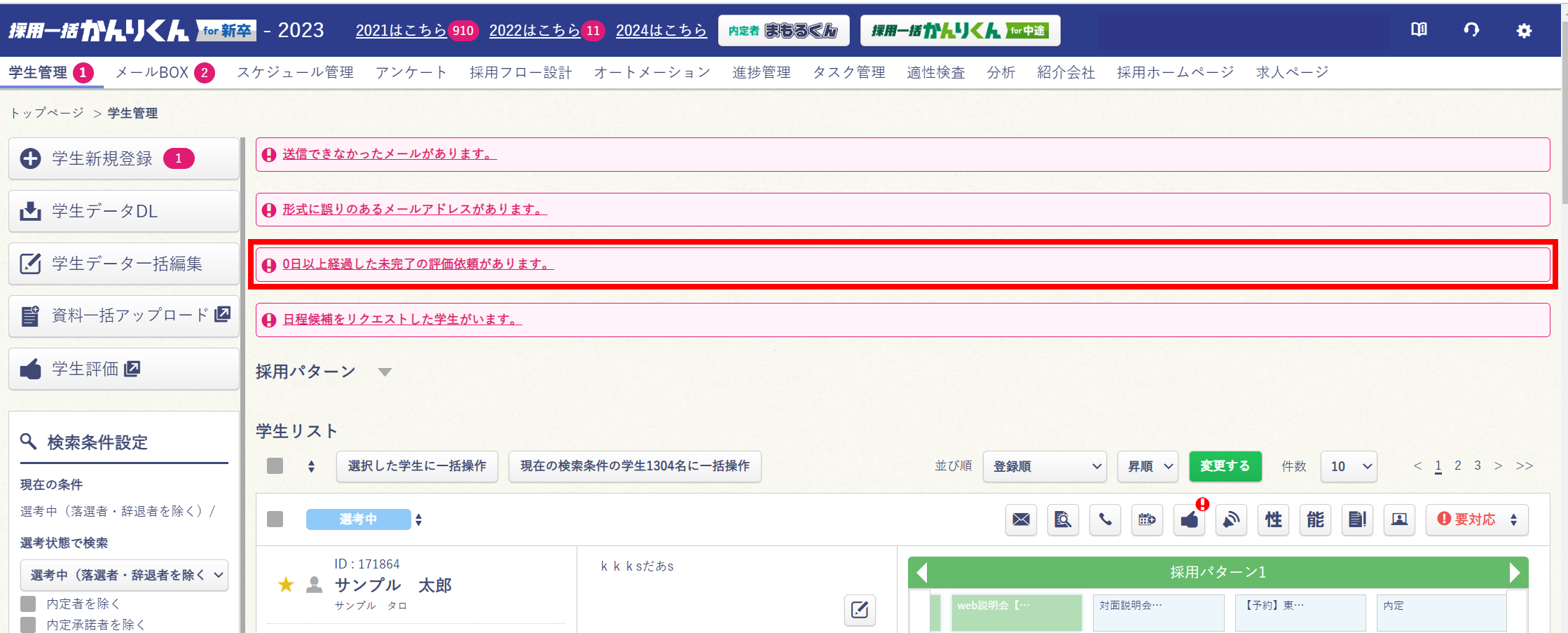
Task: Toggle the 内定承諾者を除く checkbox
Action: pos(28,624)
